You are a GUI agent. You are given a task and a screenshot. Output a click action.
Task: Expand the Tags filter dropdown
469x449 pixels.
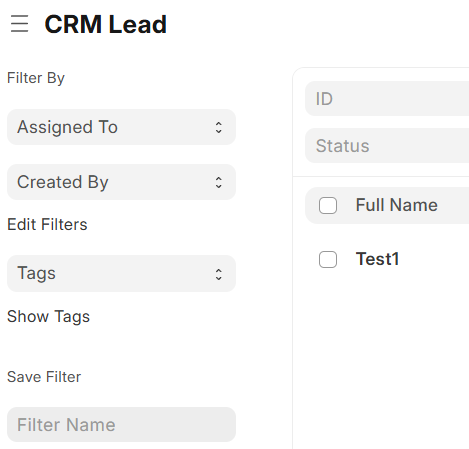[121, 274]
